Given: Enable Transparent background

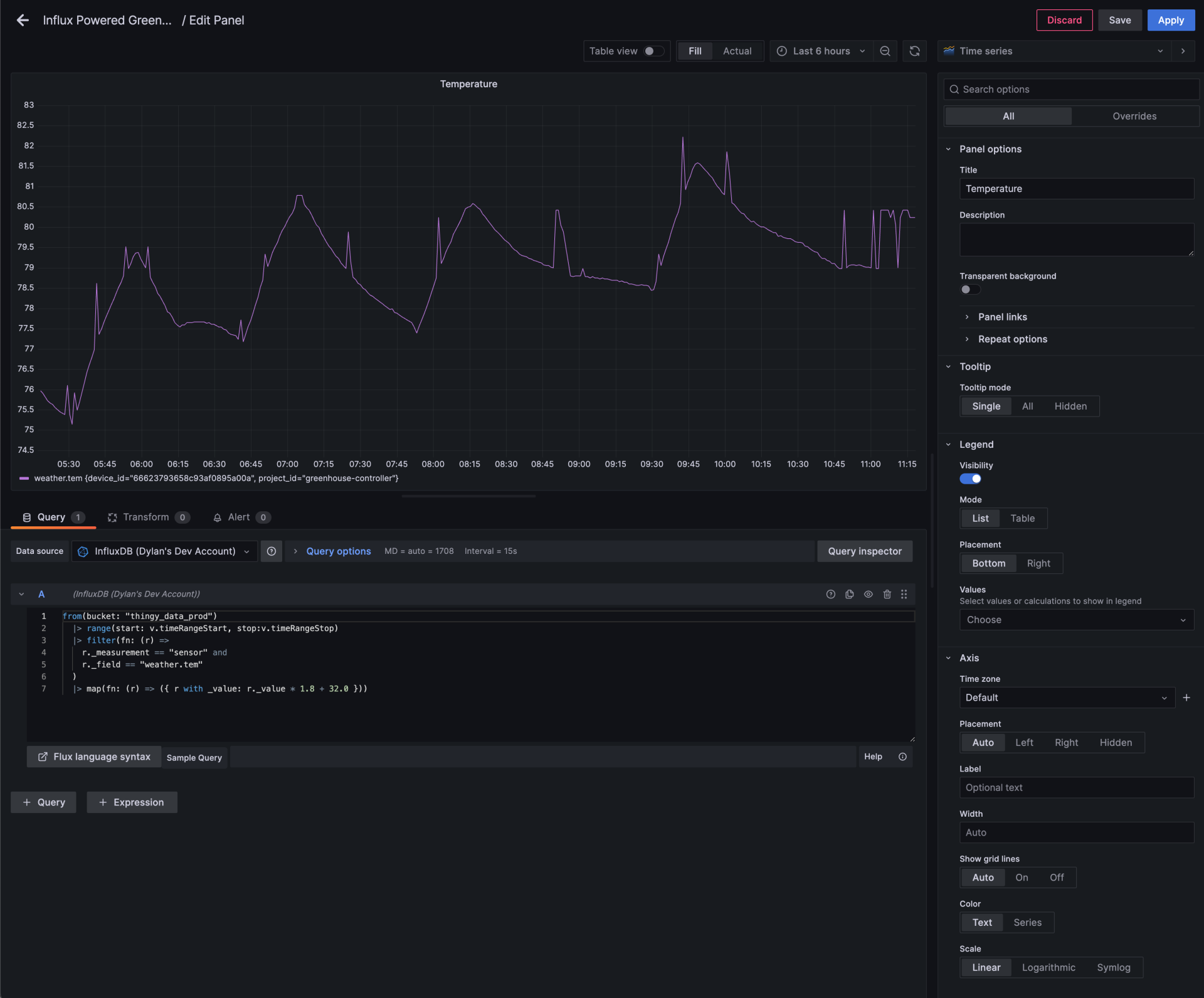Looking at the screenshot, I should (x=969, y=289).
